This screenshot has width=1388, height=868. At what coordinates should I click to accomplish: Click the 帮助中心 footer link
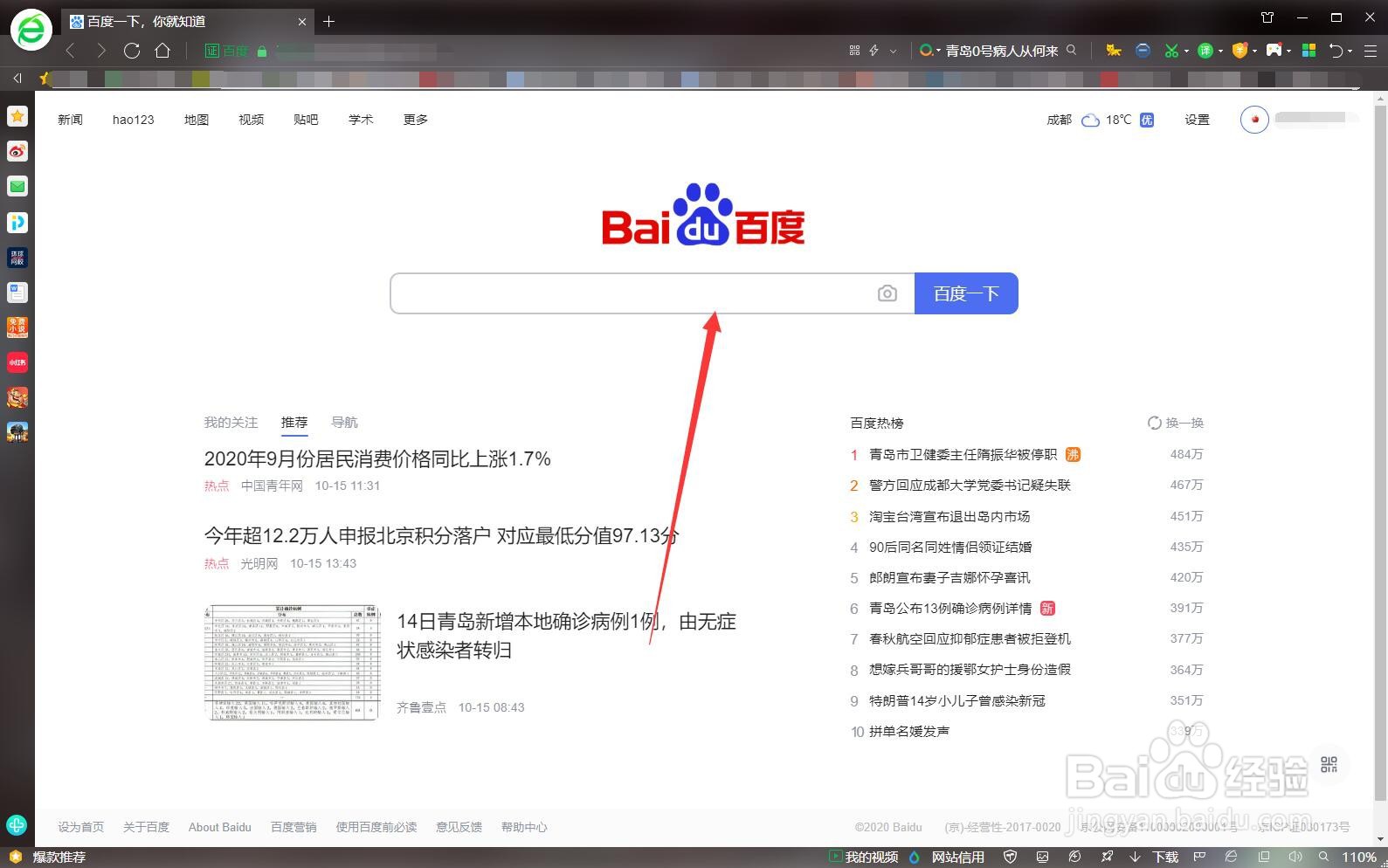click(x=524, y=827)
